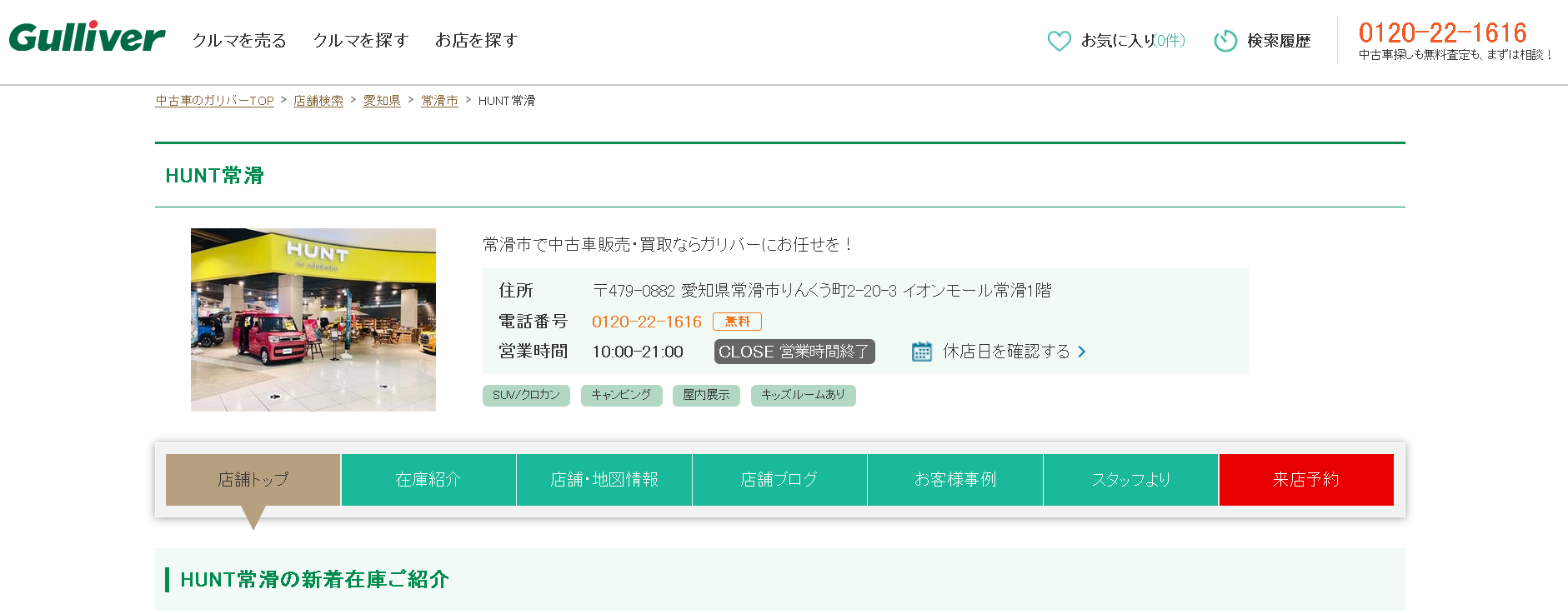1568x614 pixels.
Task: Click the orange store phone number
Action: [647, 322]
